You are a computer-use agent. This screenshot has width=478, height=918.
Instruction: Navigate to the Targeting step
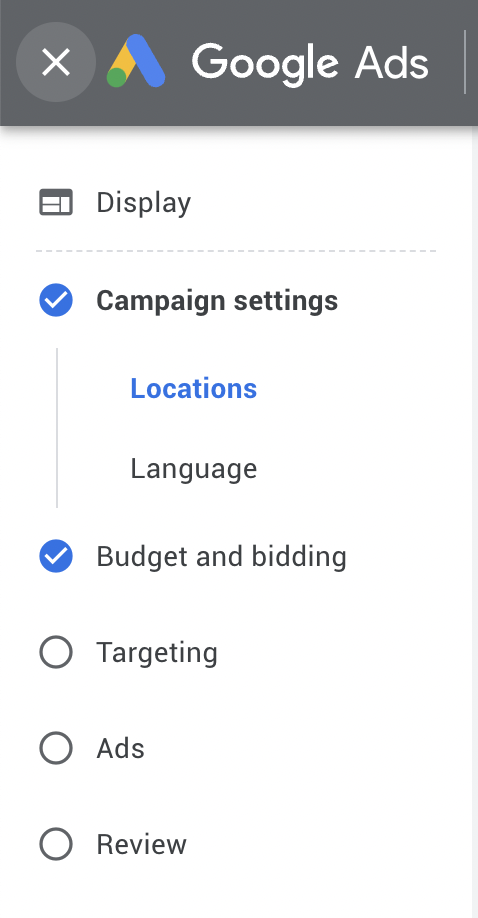(x=157, y=653)
